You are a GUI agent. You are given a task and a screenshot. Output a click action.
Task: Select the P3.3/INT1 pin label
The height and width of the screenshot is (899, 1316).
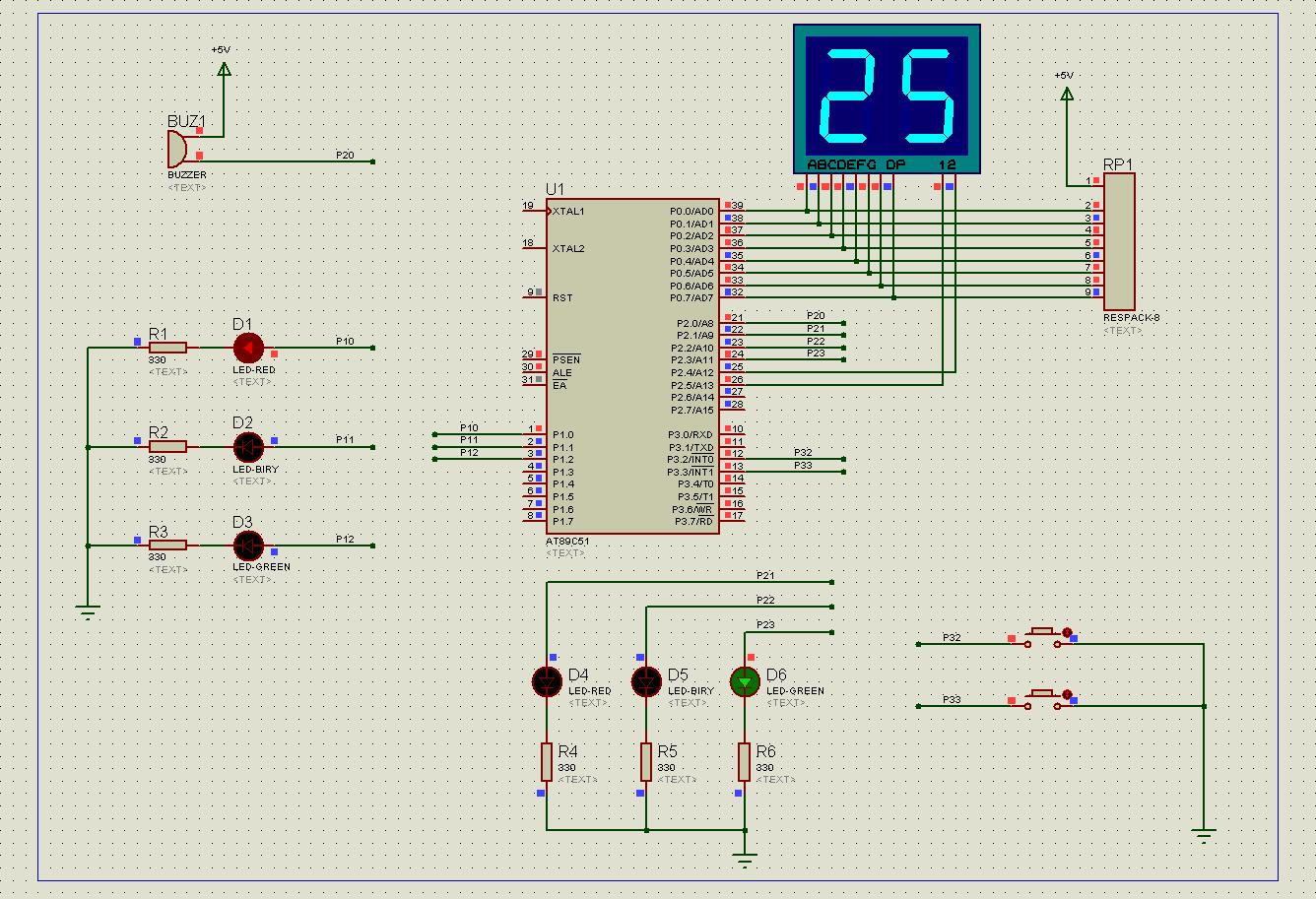tap(691, 472)
